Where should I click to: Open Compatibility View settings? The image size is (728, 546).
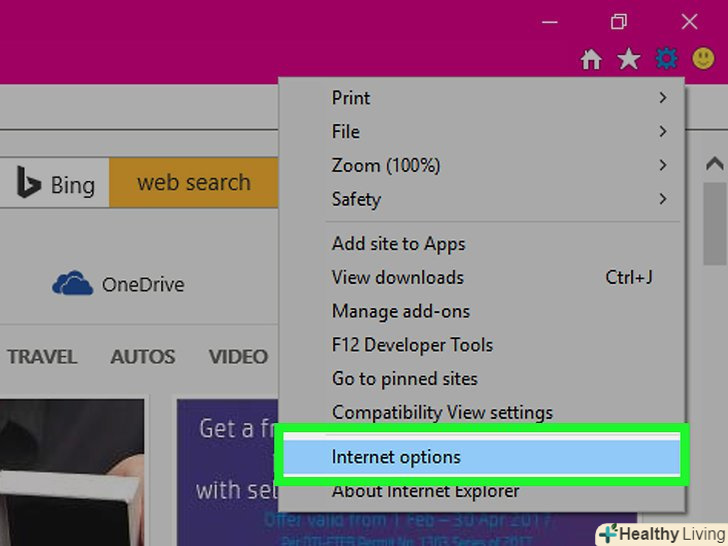(481, 412)
